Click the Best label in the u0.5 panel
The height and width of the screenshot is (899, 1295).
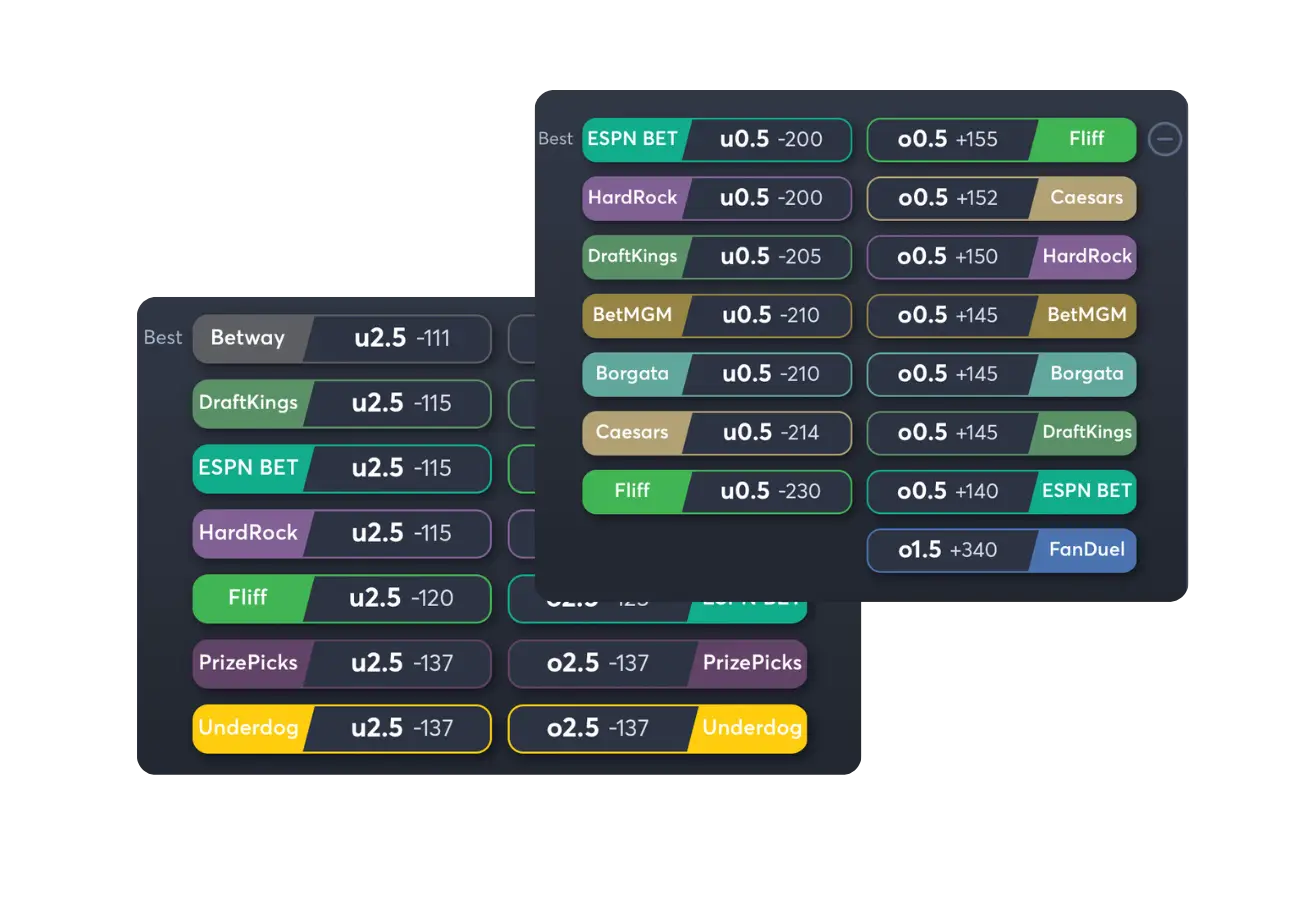[556, 139]
